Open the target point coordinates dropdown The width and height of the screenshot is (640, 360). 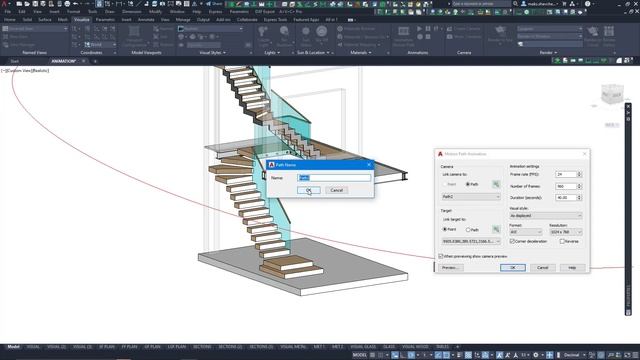tap(471, 241)
